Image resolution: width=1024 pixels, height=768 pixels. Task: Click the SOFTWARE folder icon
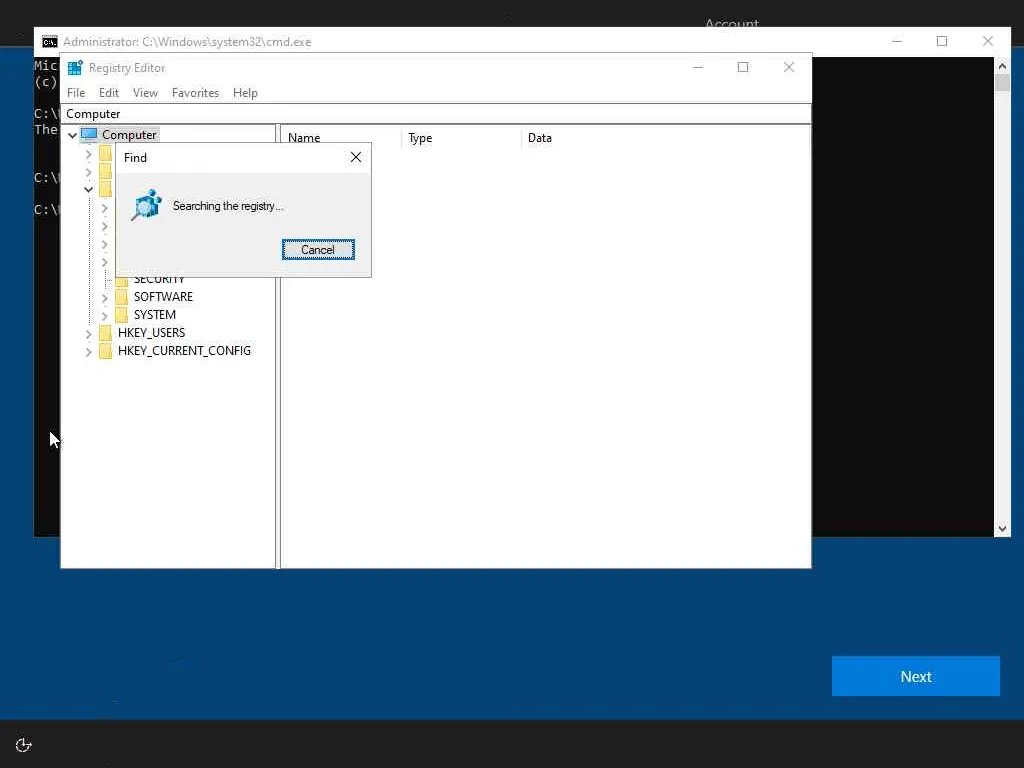(x=121, y=296)
